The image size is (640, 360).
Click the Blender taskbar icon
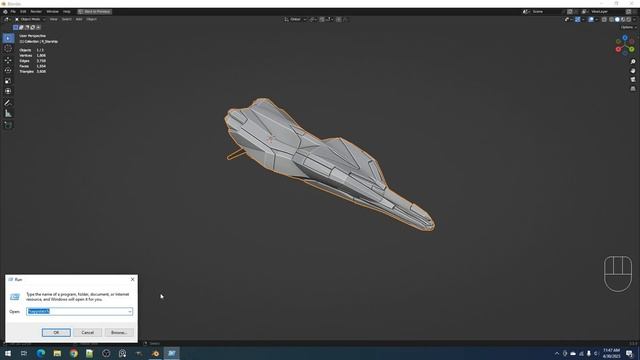(155, 353)
